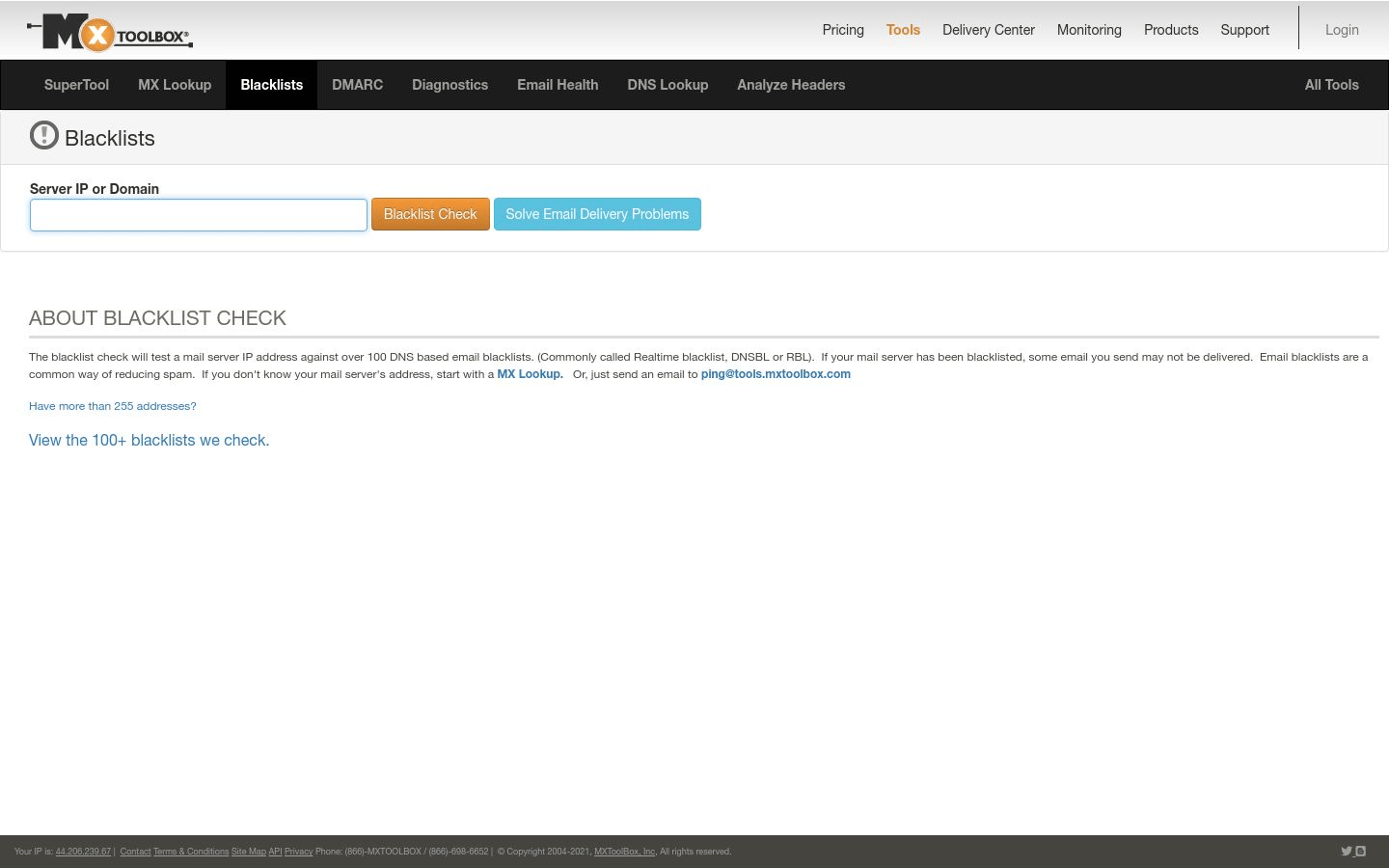This screenshot has width=1389, height=868.
Task: Open All Tools in navigation bar
Action: [1331, 85]
